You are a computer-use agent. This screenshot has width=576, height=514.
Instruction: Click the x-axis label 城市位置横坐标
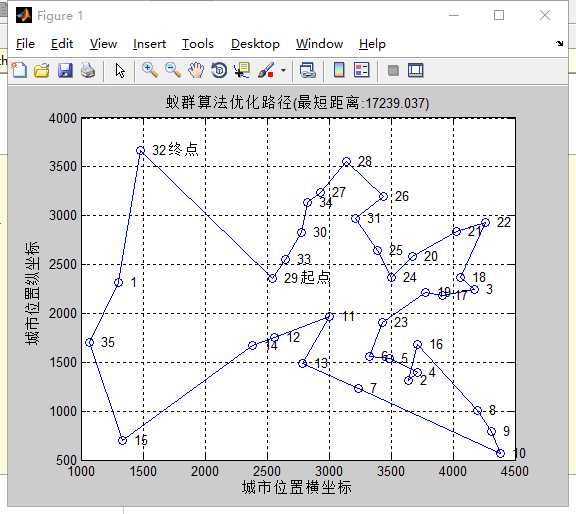(x=296, y=487)
